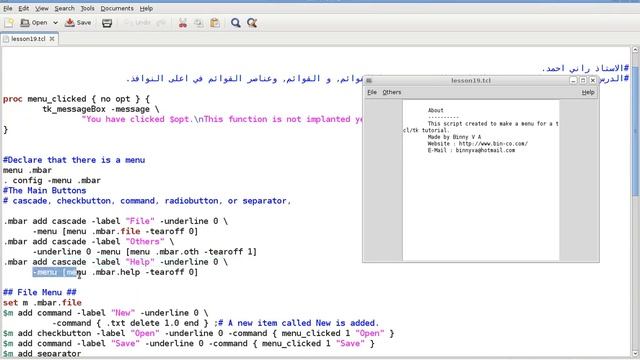Screen dimensions: 640x360
Task: Click the highlighted '-menu [me' selection
Action: (55, 272)
